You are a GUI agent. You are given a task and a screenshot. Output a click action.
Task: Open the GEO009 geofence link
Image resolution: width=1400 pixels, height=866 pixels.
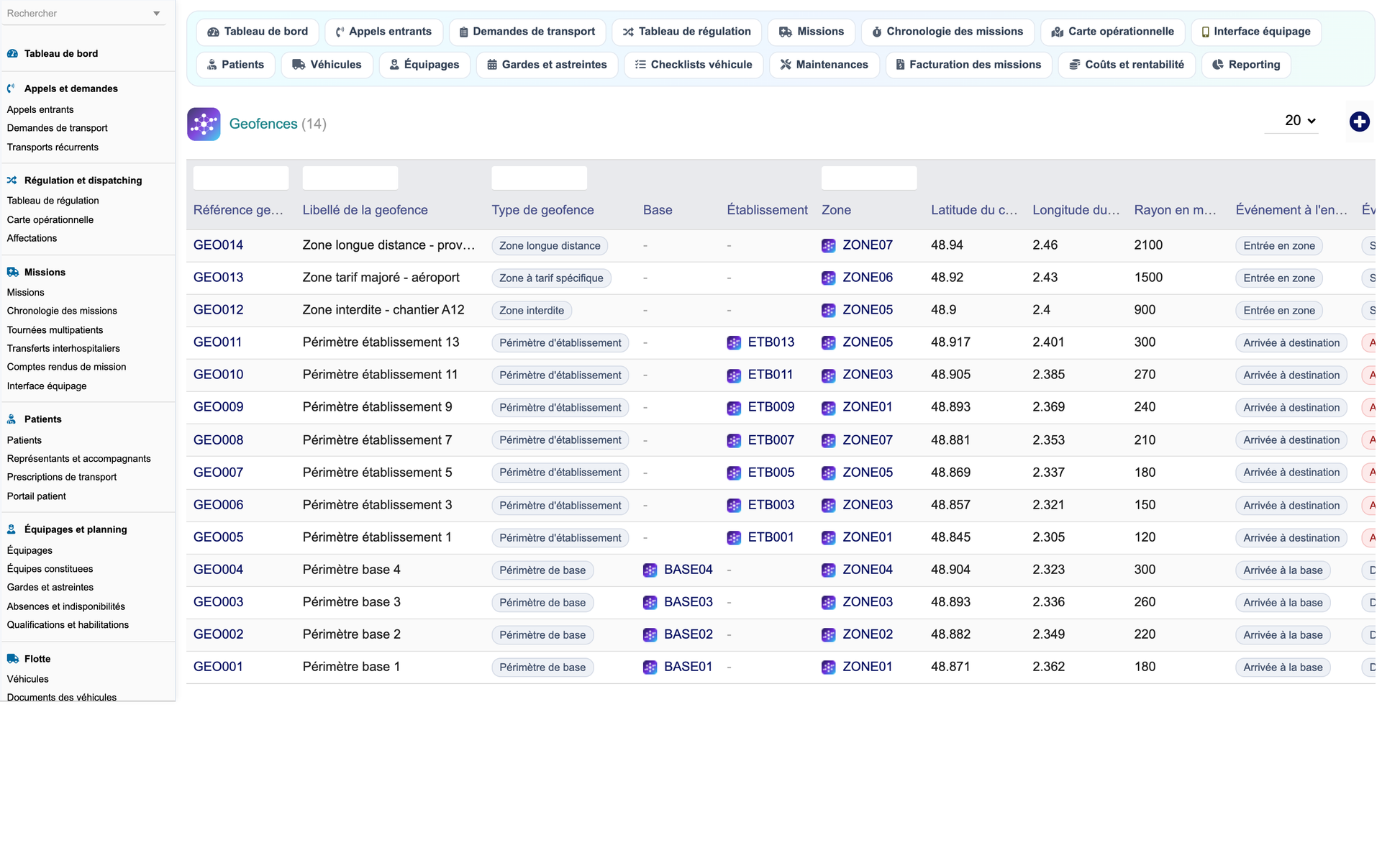point(218,407)
